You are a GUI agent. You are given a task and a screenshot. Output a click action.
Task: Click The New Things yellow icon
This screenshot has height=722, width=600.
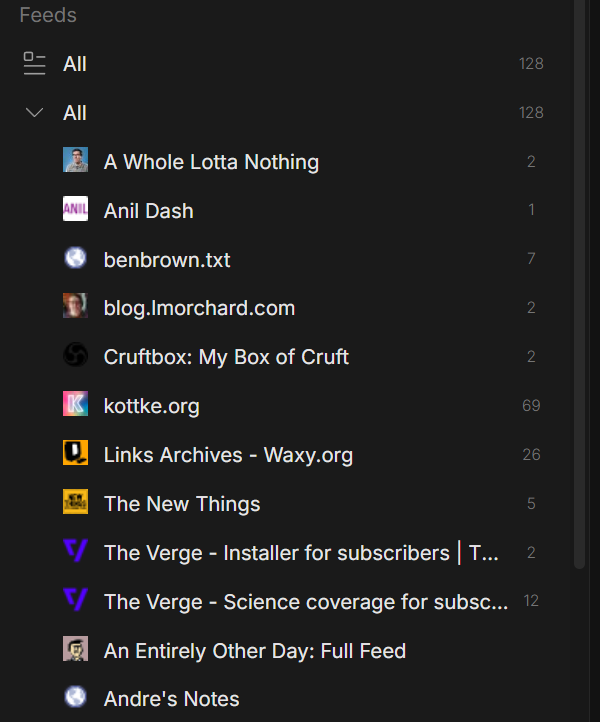pos(76,501)
